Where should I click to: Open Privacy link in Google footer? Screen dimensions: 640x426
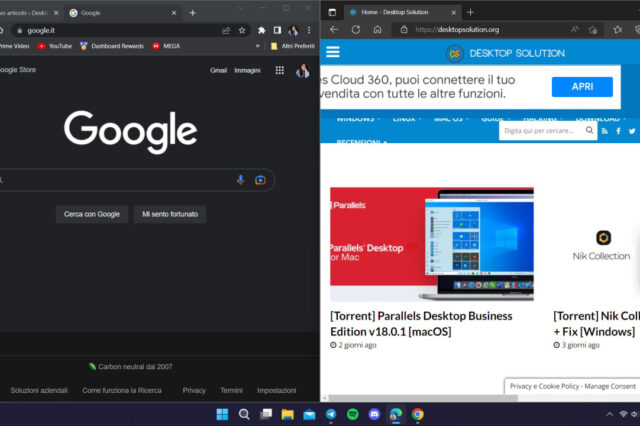pos(194,390)
